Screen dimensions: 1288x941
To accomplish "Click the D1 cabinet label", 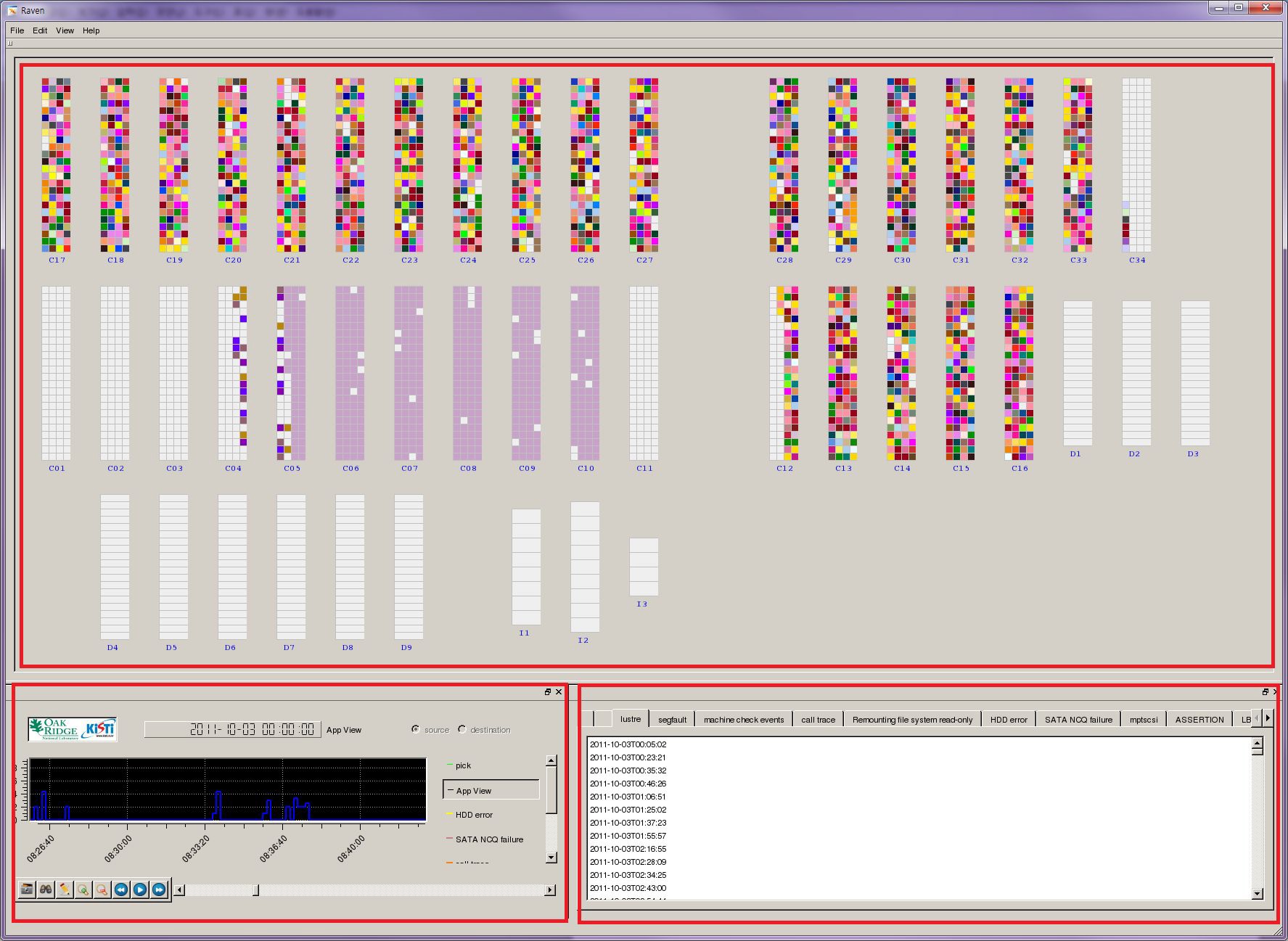I will pos(1075,453).
